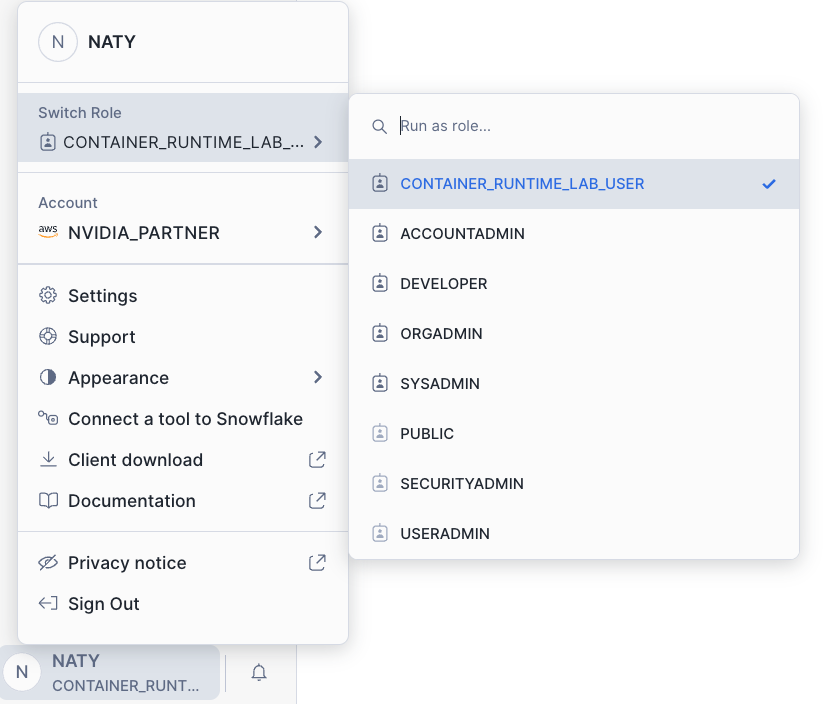Click the AWS logo next to NVIDIA_PARTNER

click(x=48, y=232)
